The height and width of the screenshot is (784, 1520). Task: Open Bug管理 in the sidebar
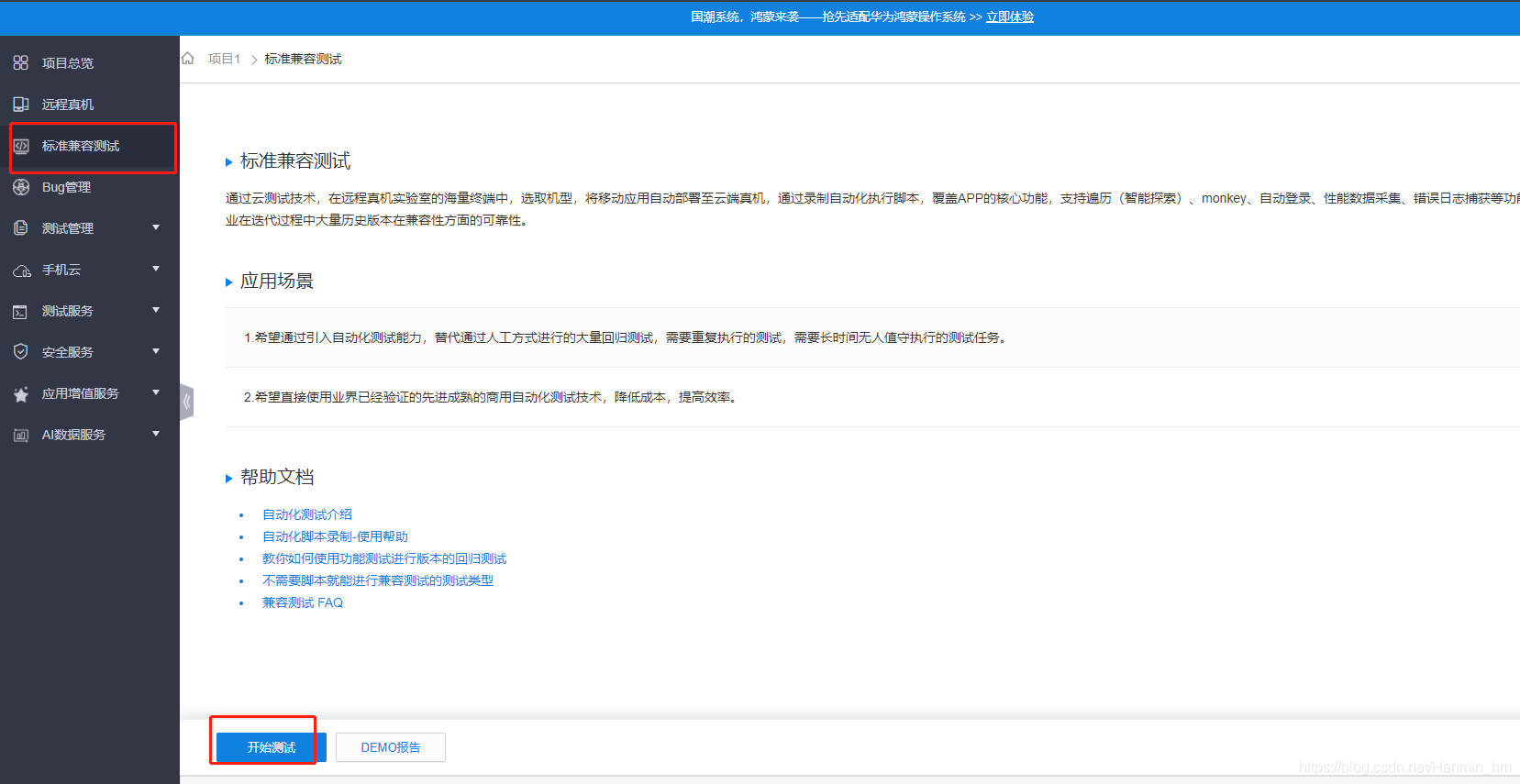(x=90, y=187)
